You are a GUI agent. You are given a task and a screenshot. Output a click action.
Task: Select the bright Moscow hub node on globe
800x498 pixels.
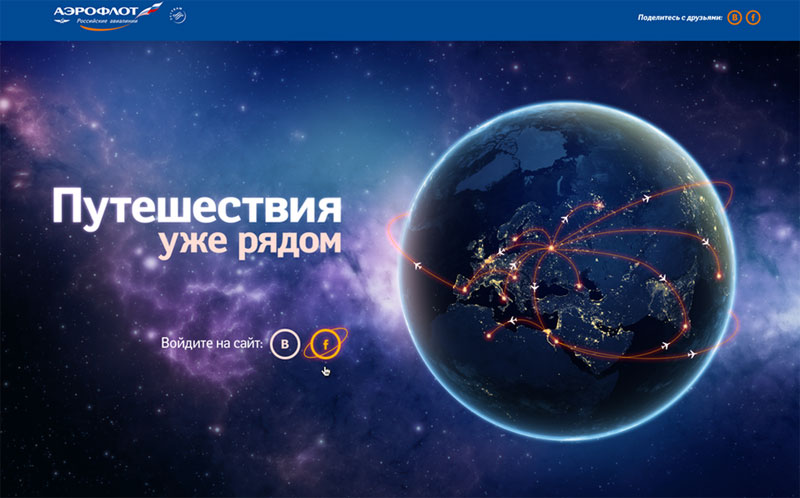pyautogui.click(x=550, y=247)
